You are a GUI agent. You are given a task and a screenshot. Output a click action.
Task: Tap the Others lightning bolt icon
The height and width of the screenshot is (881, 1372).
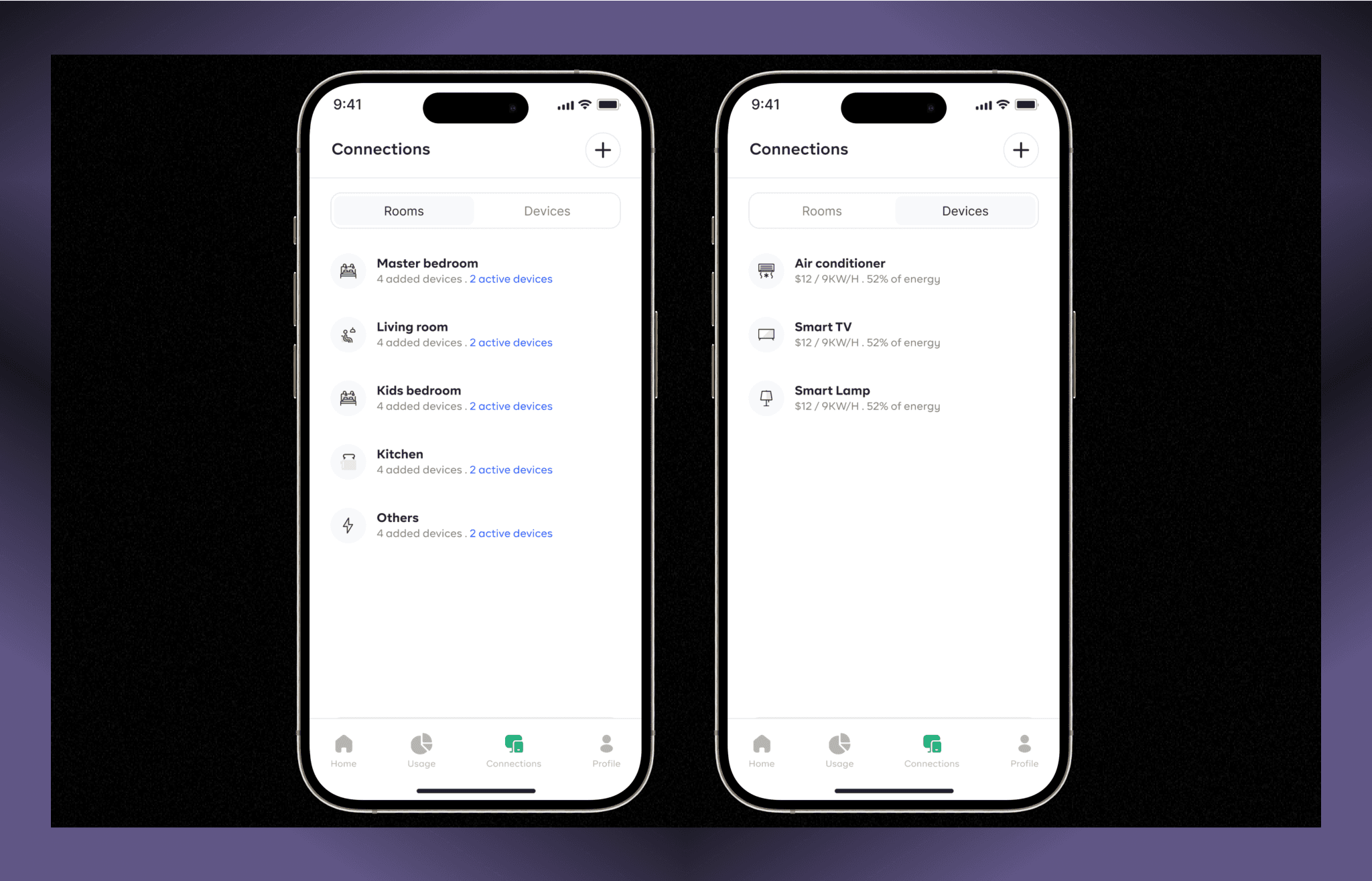click(x=348, y=523)
